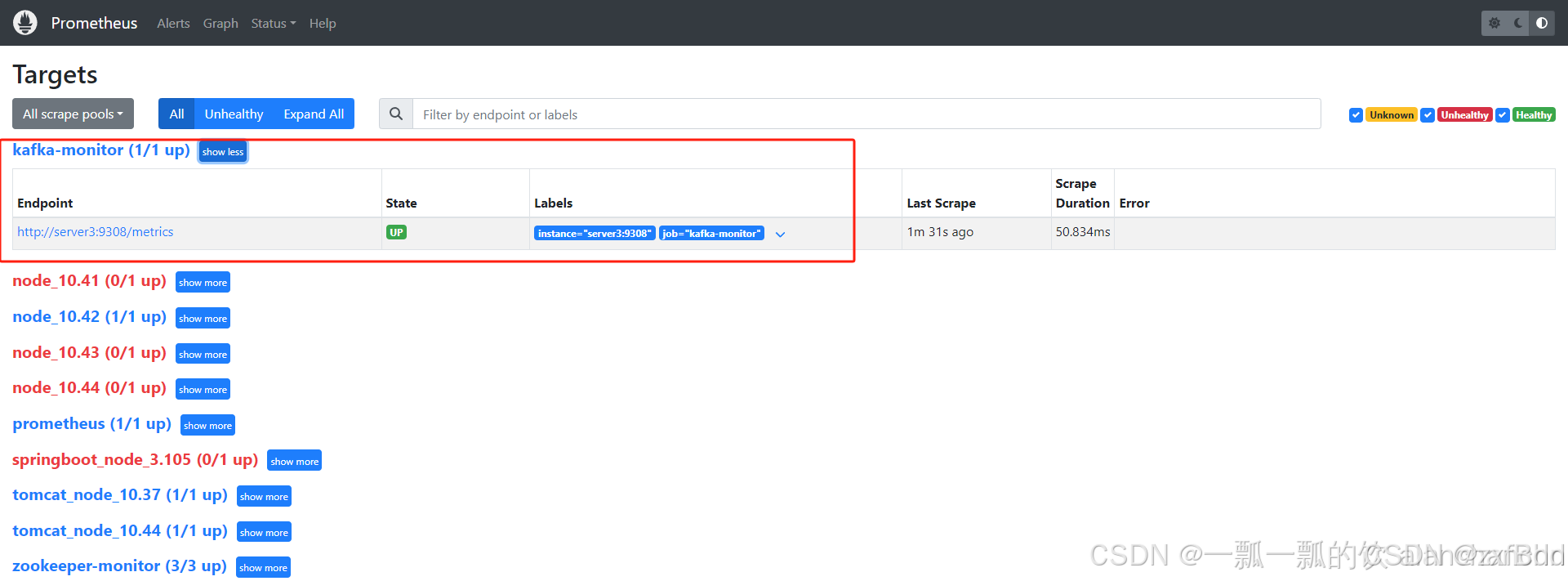Screen dimensions: 1568x581
Task: Open the server3:9308 metrics endpoint link
Action: (x=96, y=232)
